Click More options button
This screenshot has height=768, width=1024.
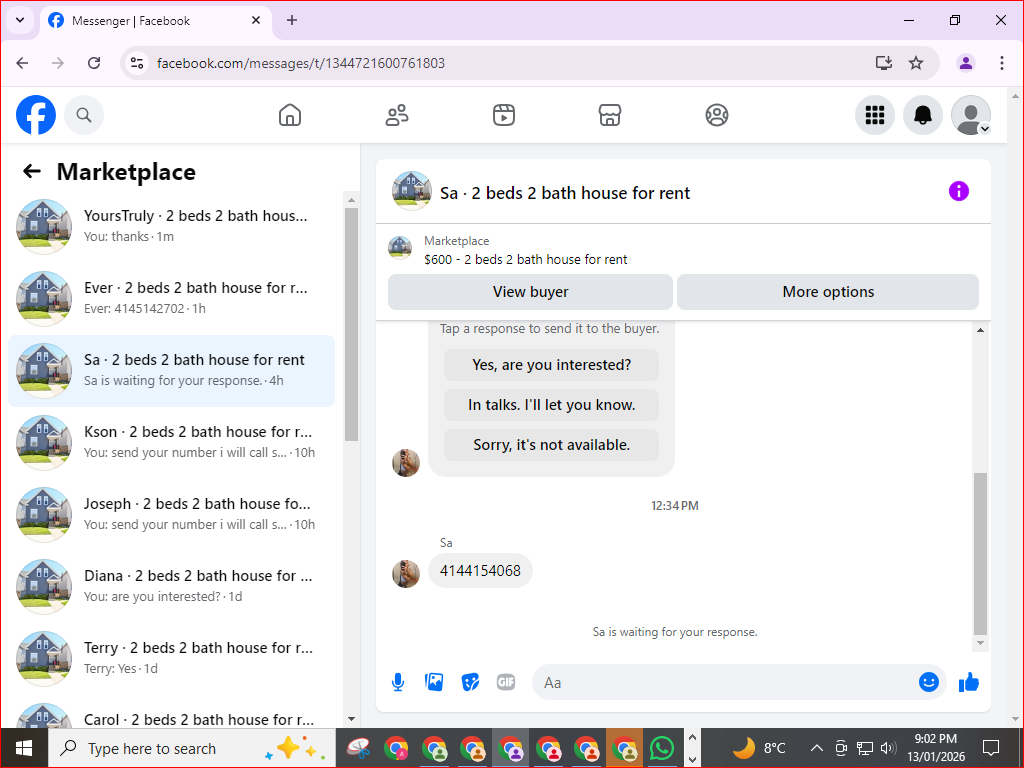(x=828, y=292)
